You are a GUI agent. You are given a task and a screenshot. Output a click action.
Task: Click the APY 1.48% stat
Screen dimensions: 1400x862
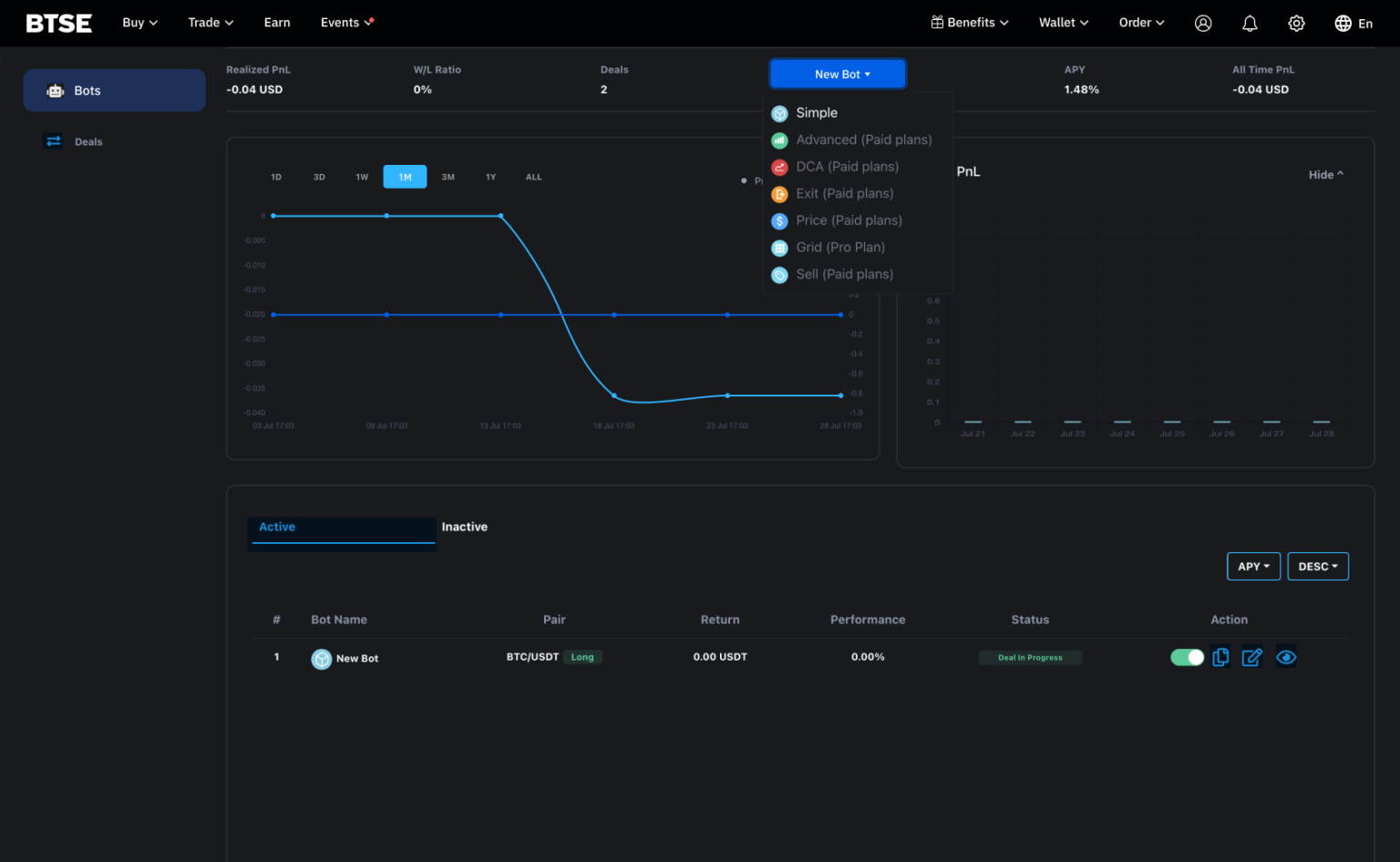click(1082, 89)
